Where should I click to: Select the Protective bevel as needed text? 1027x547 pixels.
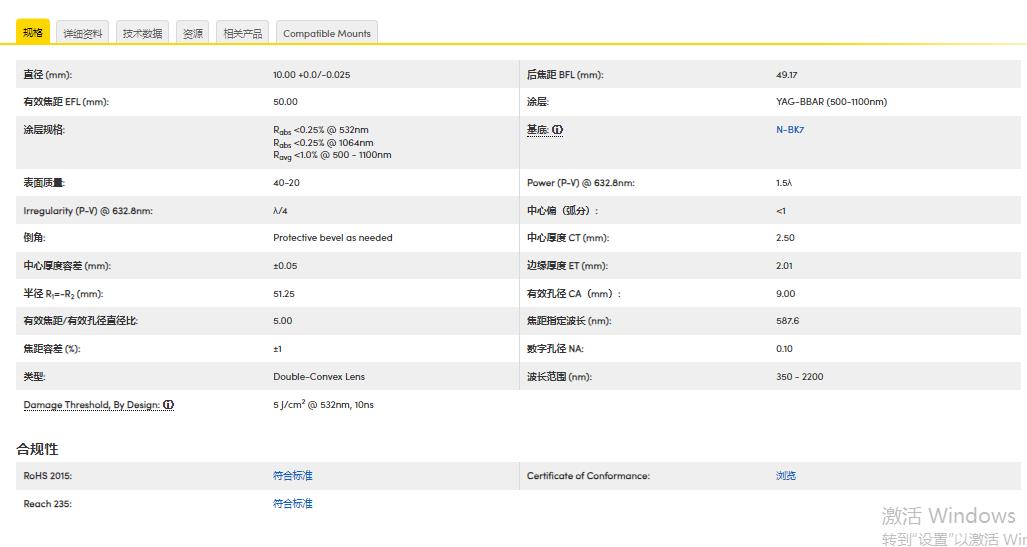332,238
